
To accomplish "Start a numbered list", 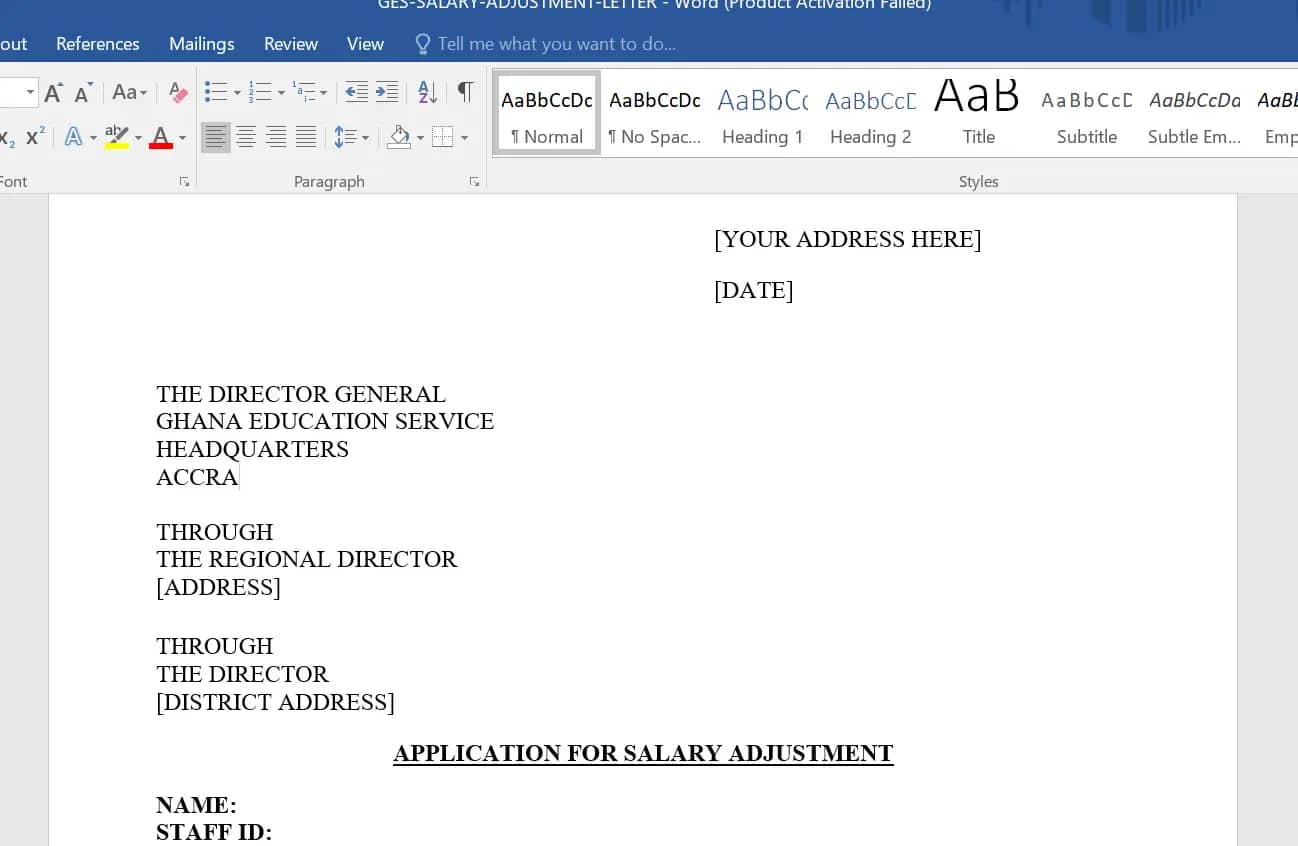I will [260, 93].
